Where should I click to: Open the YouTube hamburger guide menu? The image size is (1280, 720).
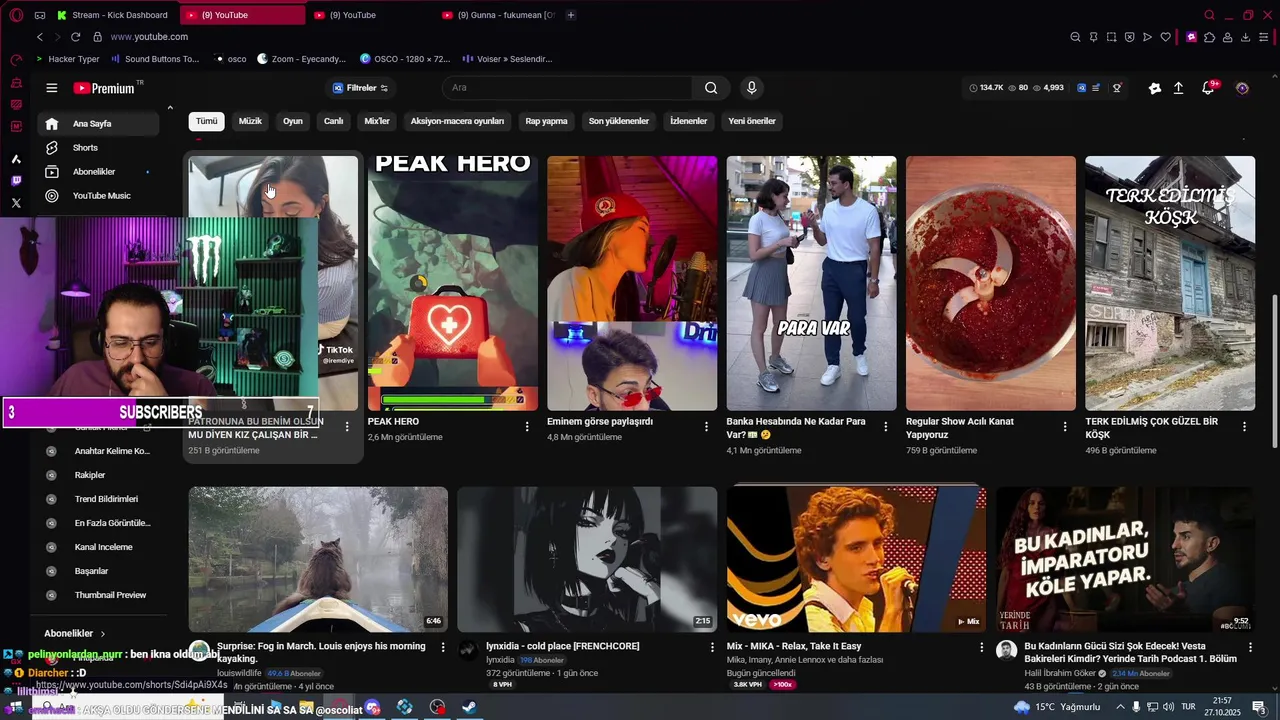coord(52,88)
